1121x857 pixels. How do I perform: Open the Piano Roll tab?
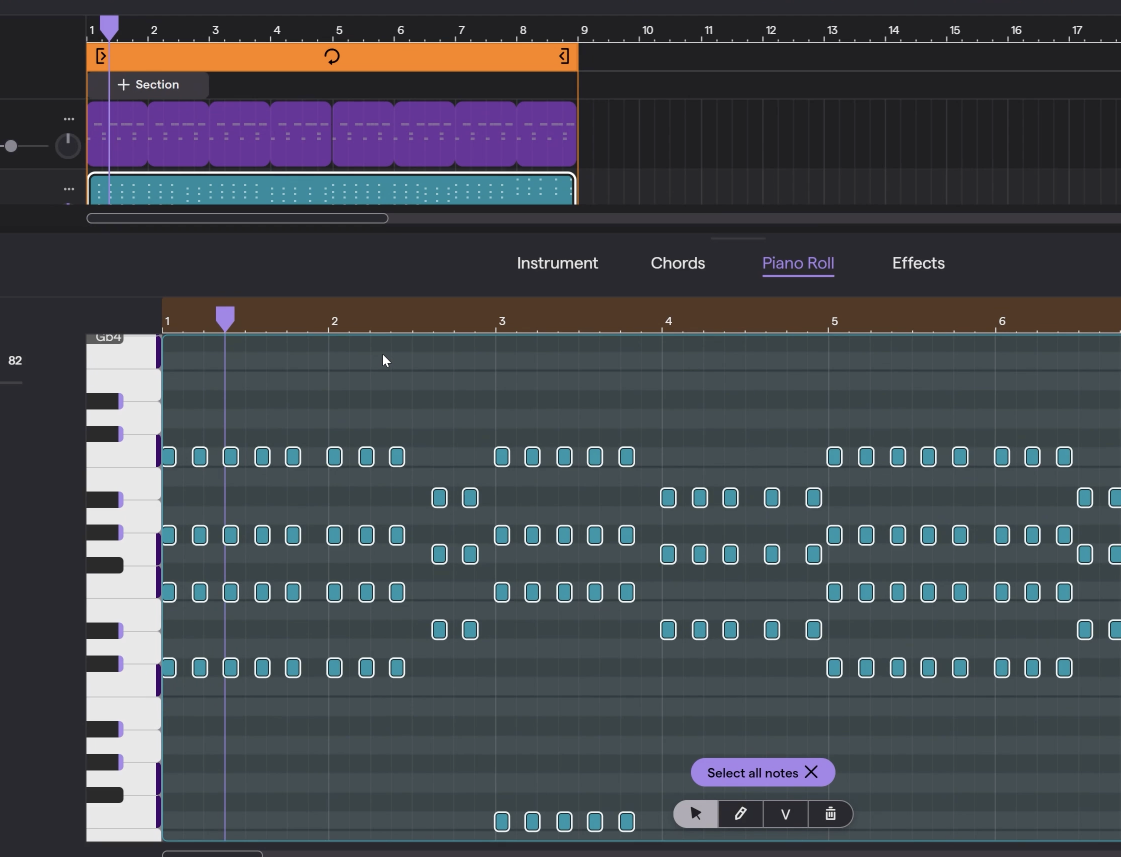[798, 263]
